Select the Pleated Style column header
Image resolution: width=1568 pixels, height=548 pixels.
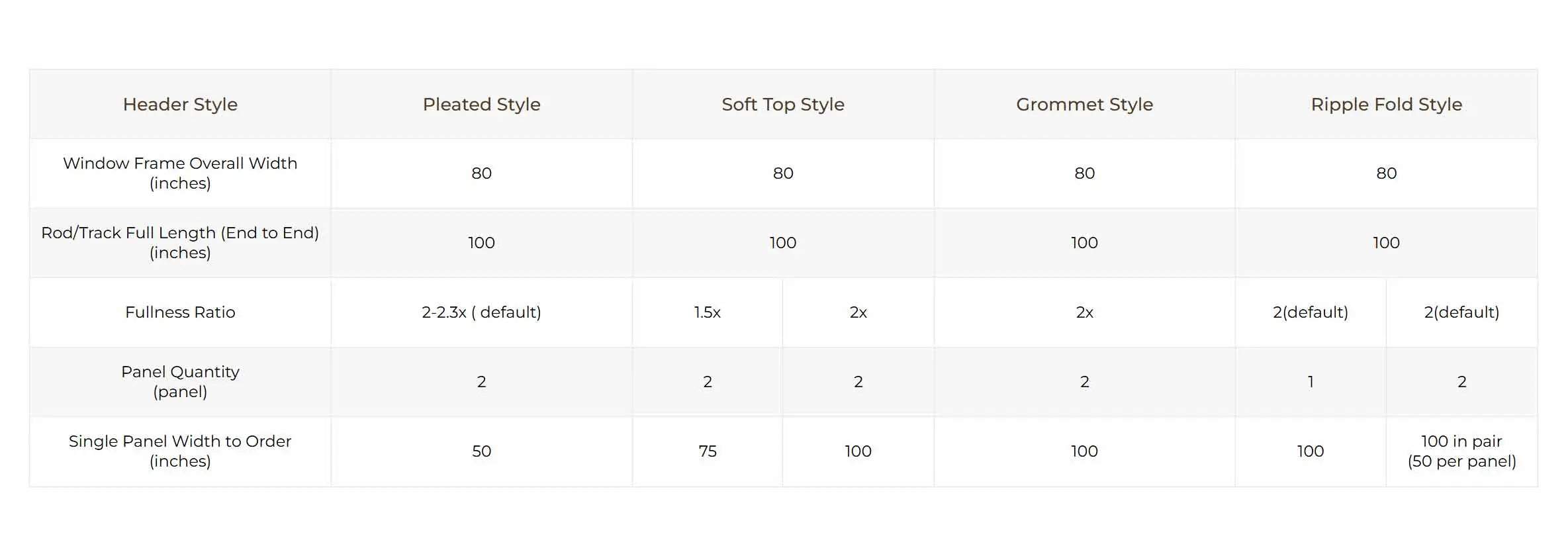click(481, 105)
